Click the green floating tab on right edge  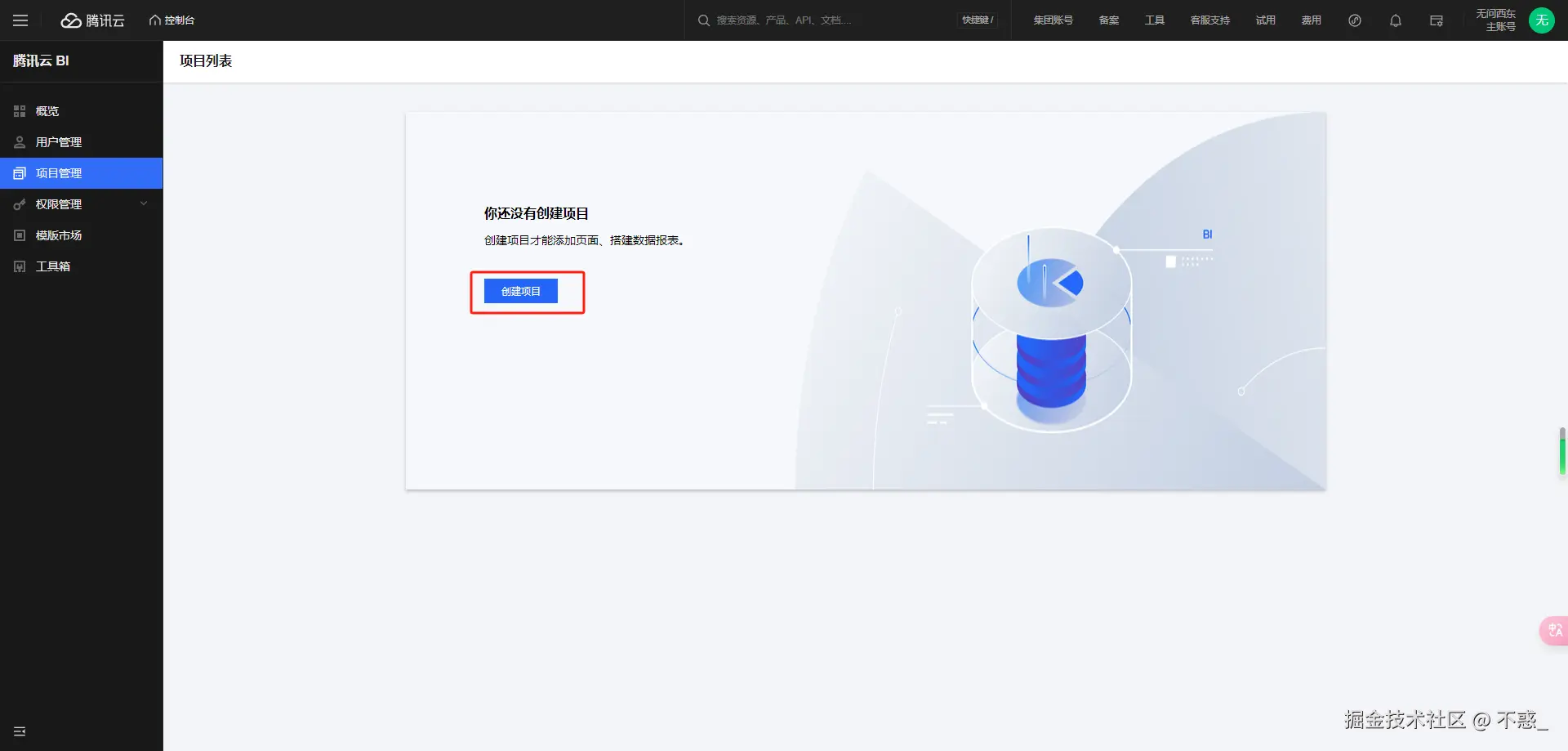[1562, 450]
